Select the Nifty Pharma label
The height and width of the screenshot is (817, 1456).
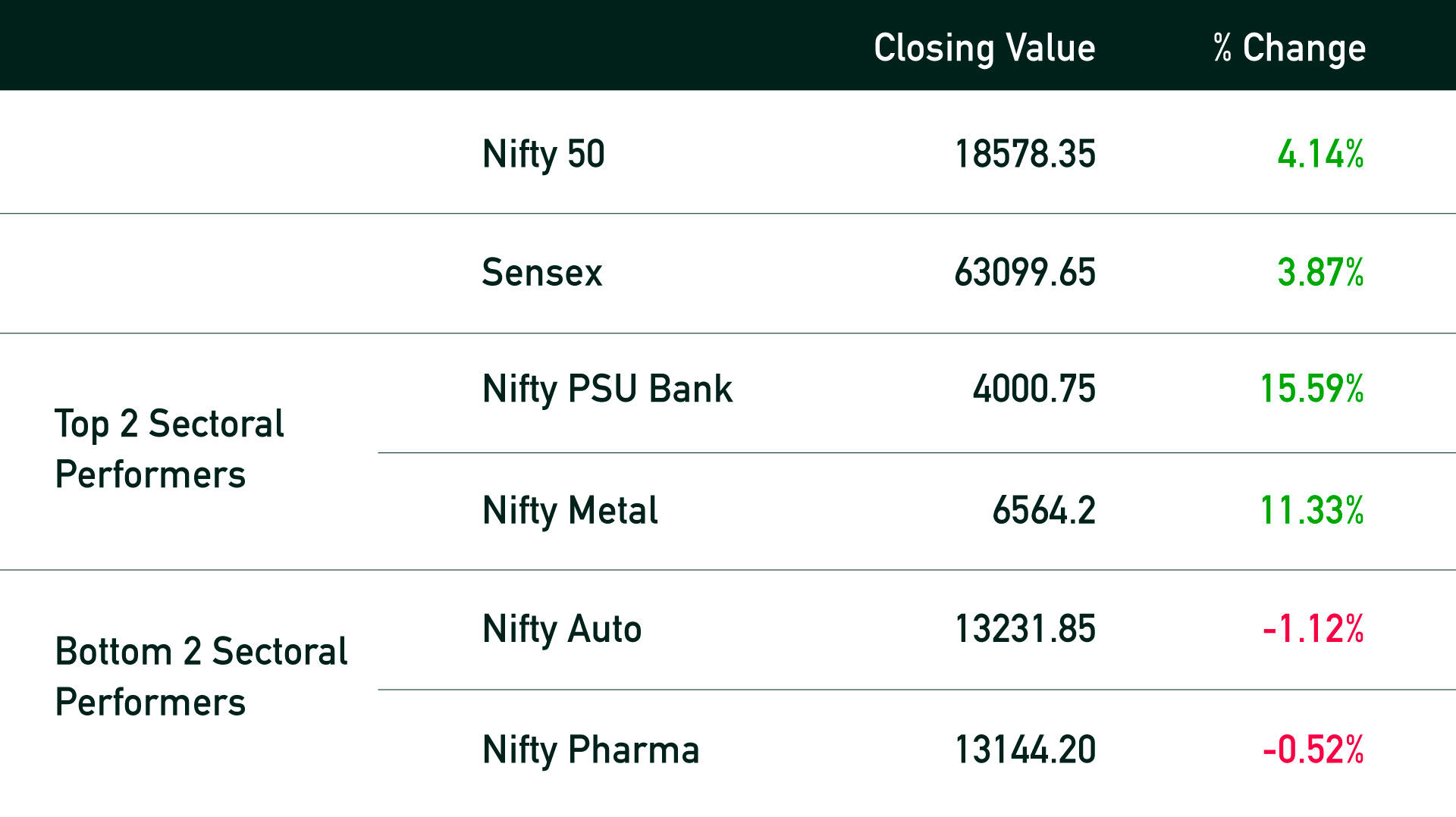pyautogui.click(x=591, y=751)
